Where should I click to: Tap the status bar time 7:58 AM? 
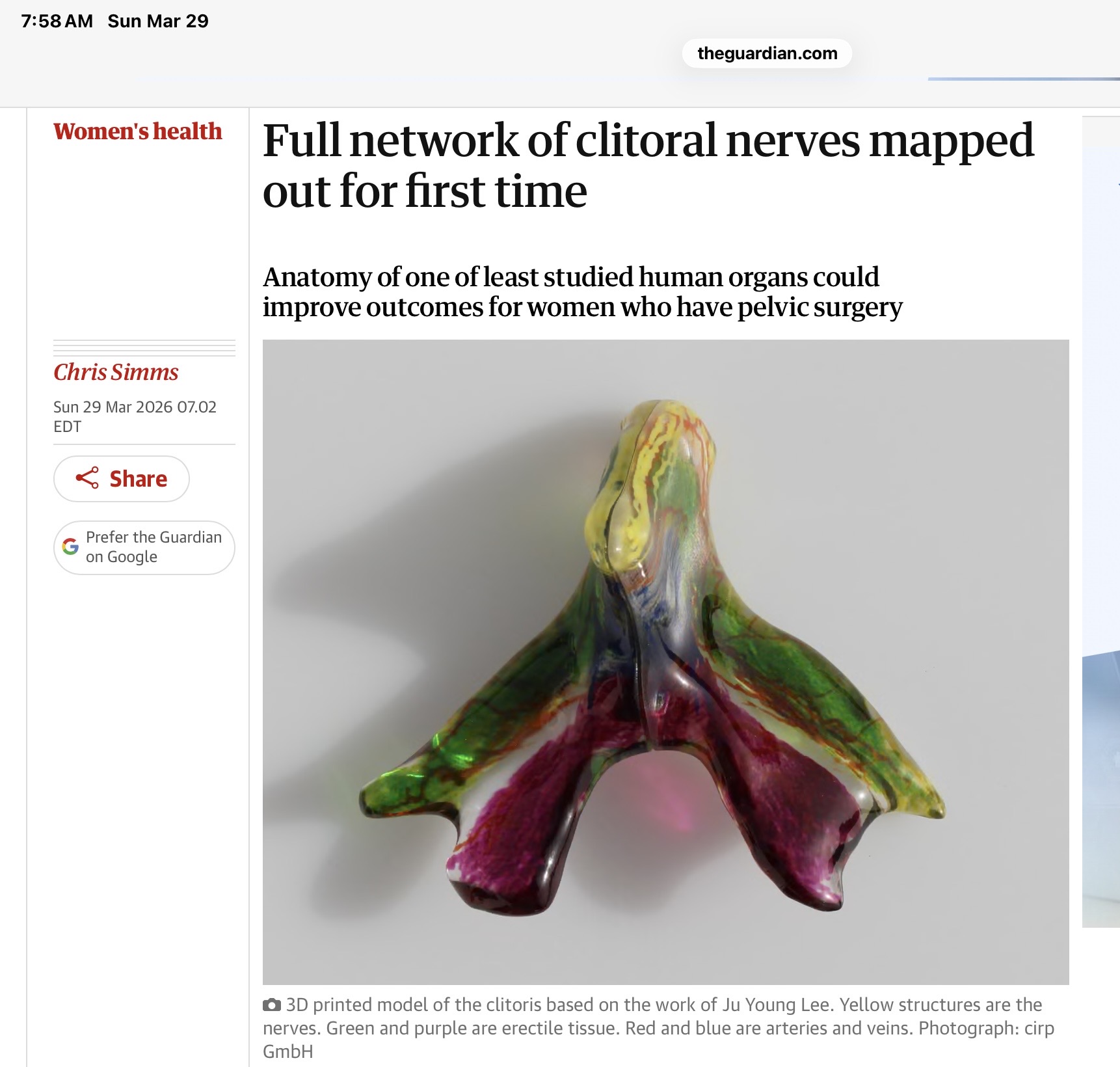point(57,21)
